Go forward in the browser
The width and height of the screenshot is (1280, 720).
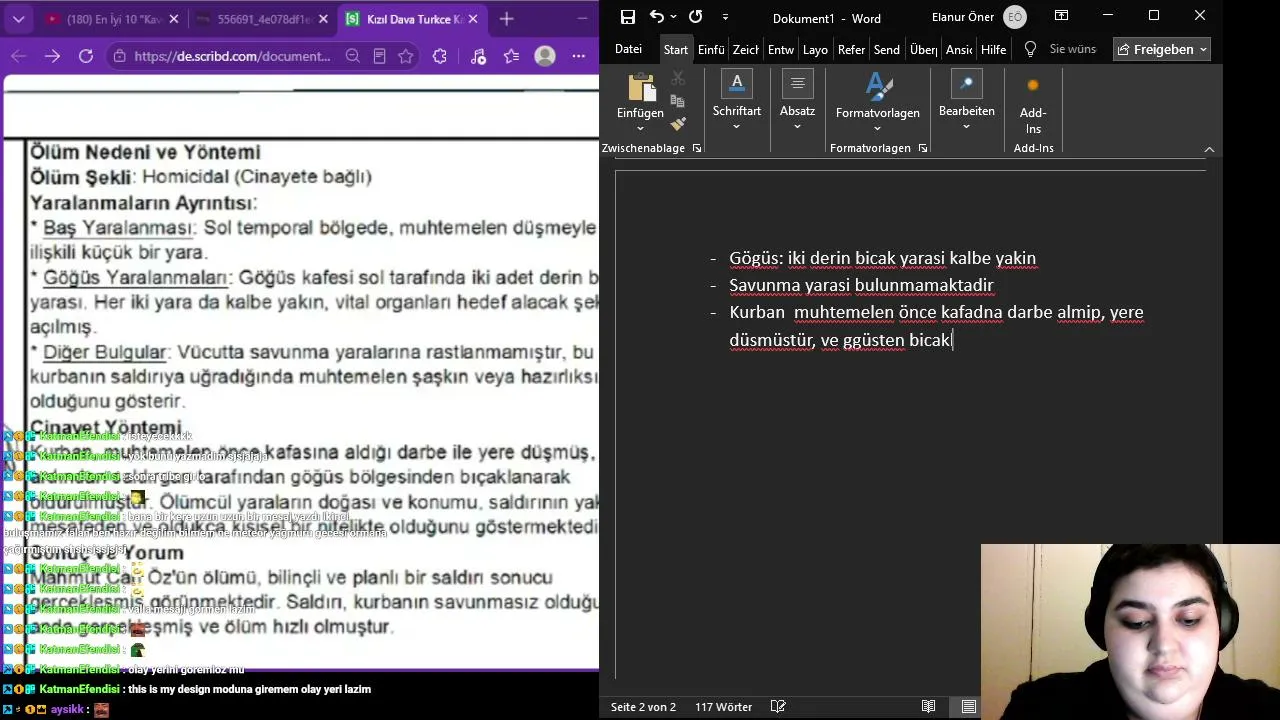[x=52, y=56]
